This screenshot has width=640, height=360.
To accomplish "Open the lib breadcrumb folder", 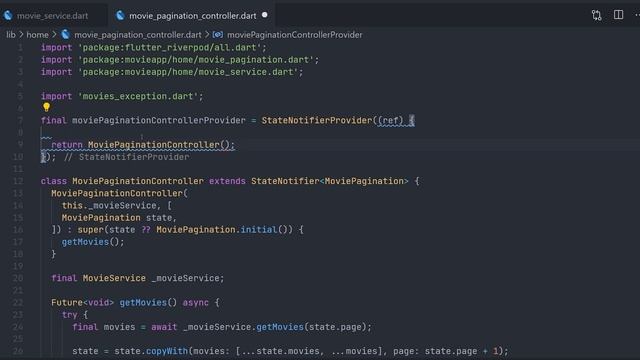I will [x=11, y=35].
